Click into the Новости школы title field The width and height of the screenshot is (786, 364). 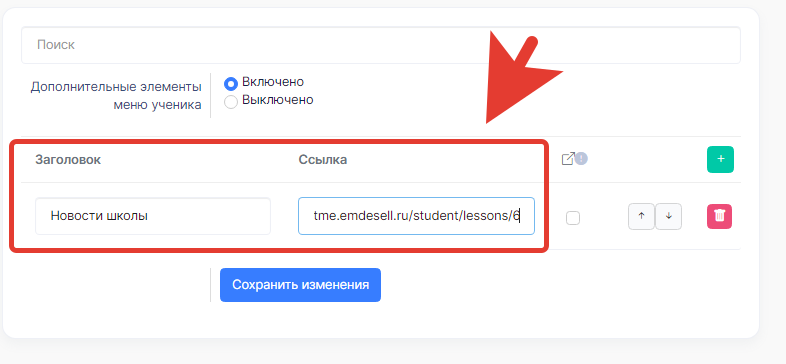coord(153,216)
